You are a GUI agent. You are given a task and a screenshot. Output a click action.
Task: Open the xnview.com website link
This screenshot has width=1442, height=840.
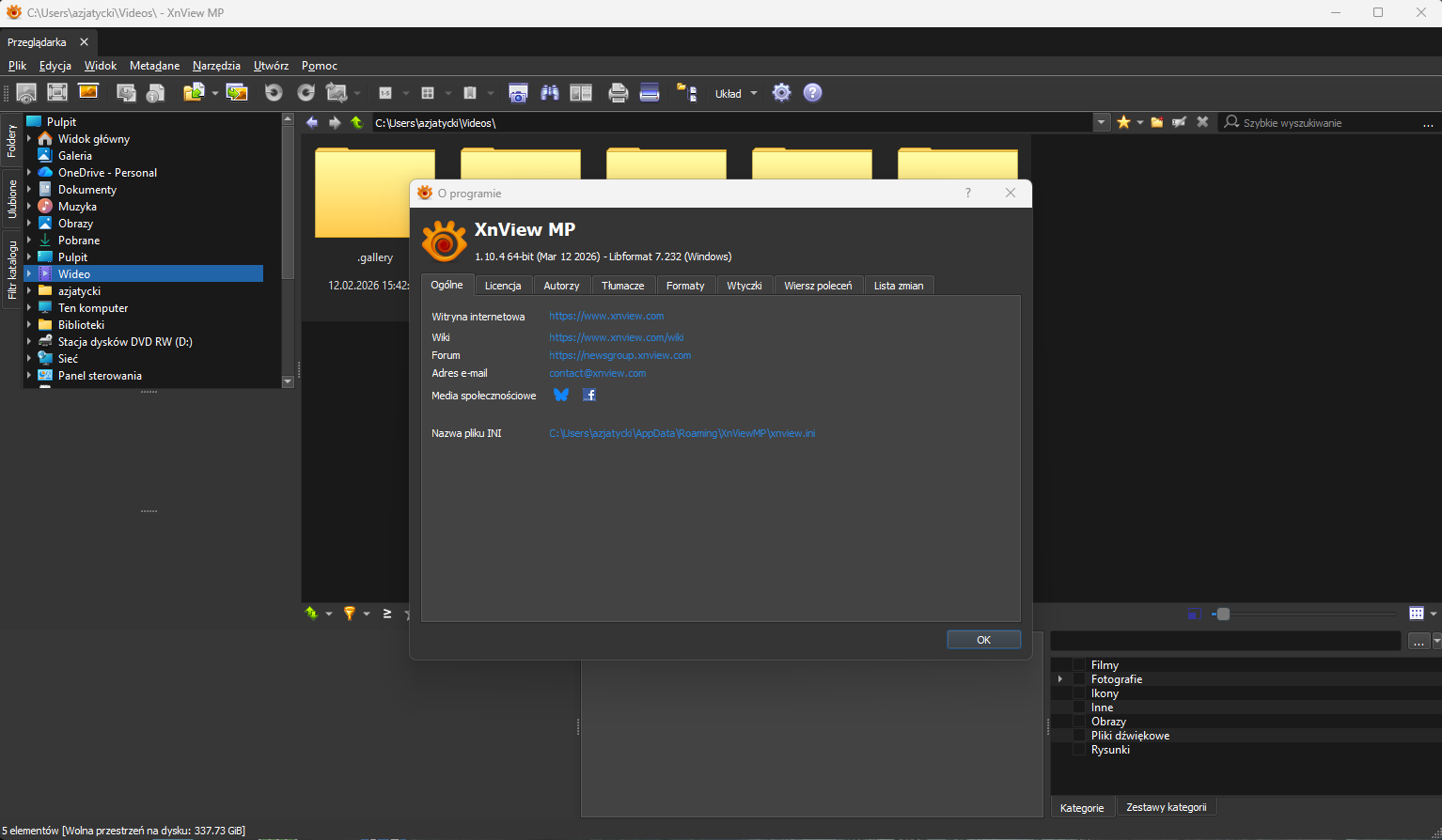click(606, 317)
